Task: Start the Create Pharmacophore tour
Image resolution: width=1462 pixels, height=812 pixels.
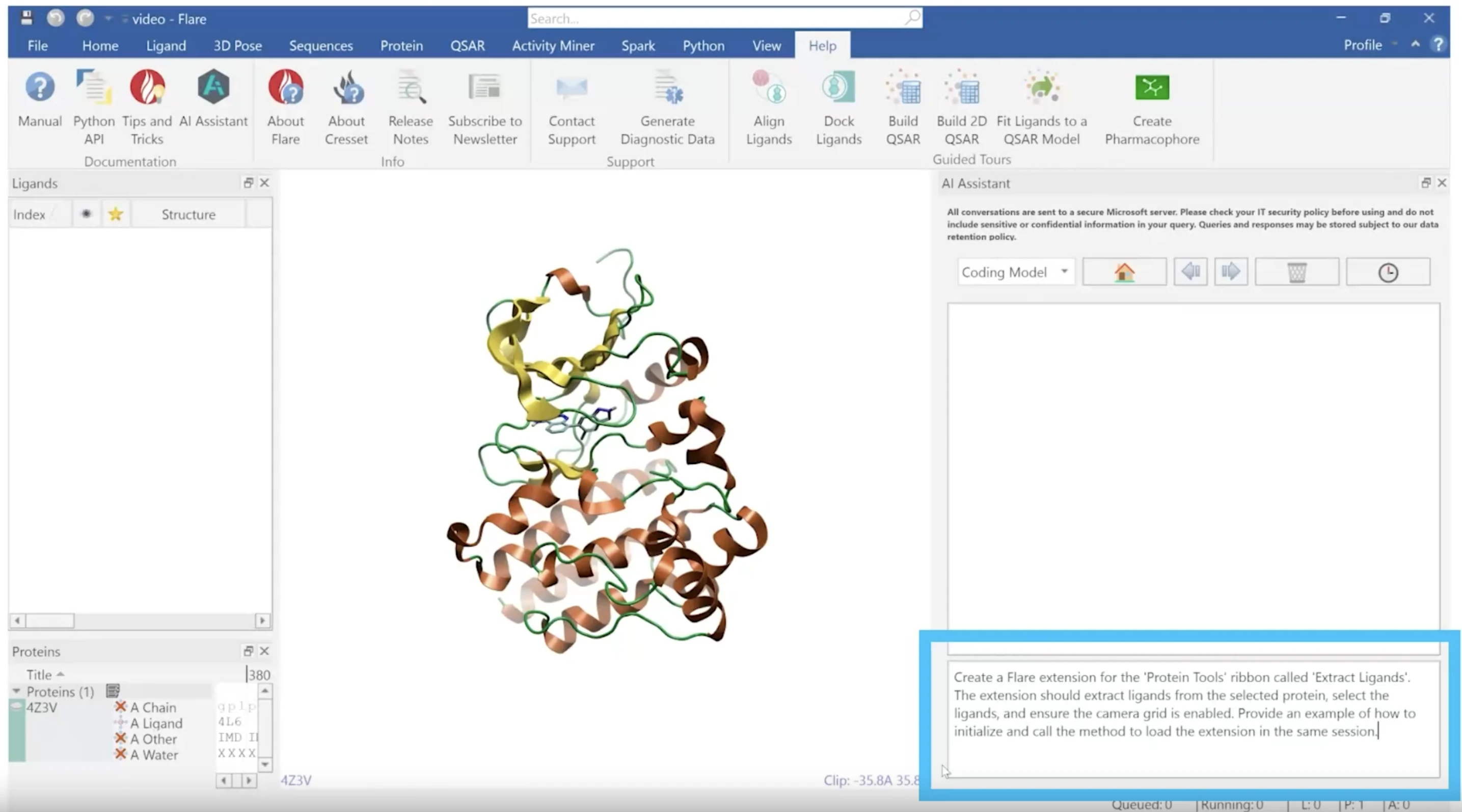Action: click(x=1152, y=106)
